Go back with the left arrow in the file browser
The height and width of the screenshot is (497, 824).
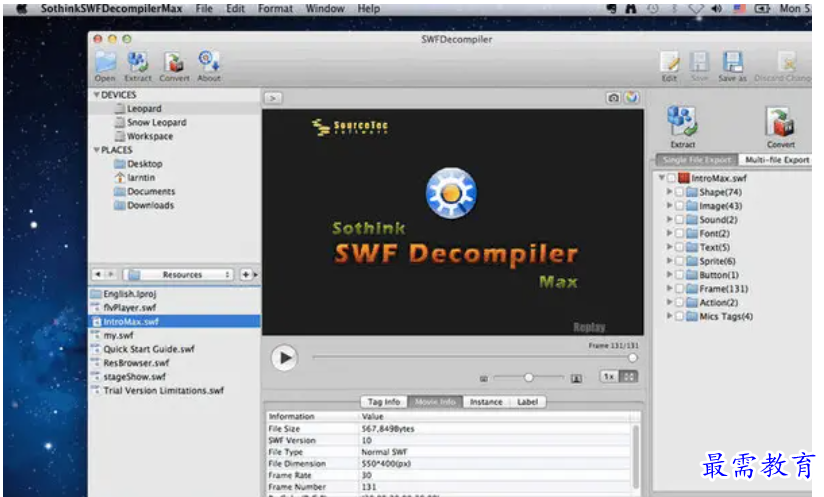[x=98, y=274]
